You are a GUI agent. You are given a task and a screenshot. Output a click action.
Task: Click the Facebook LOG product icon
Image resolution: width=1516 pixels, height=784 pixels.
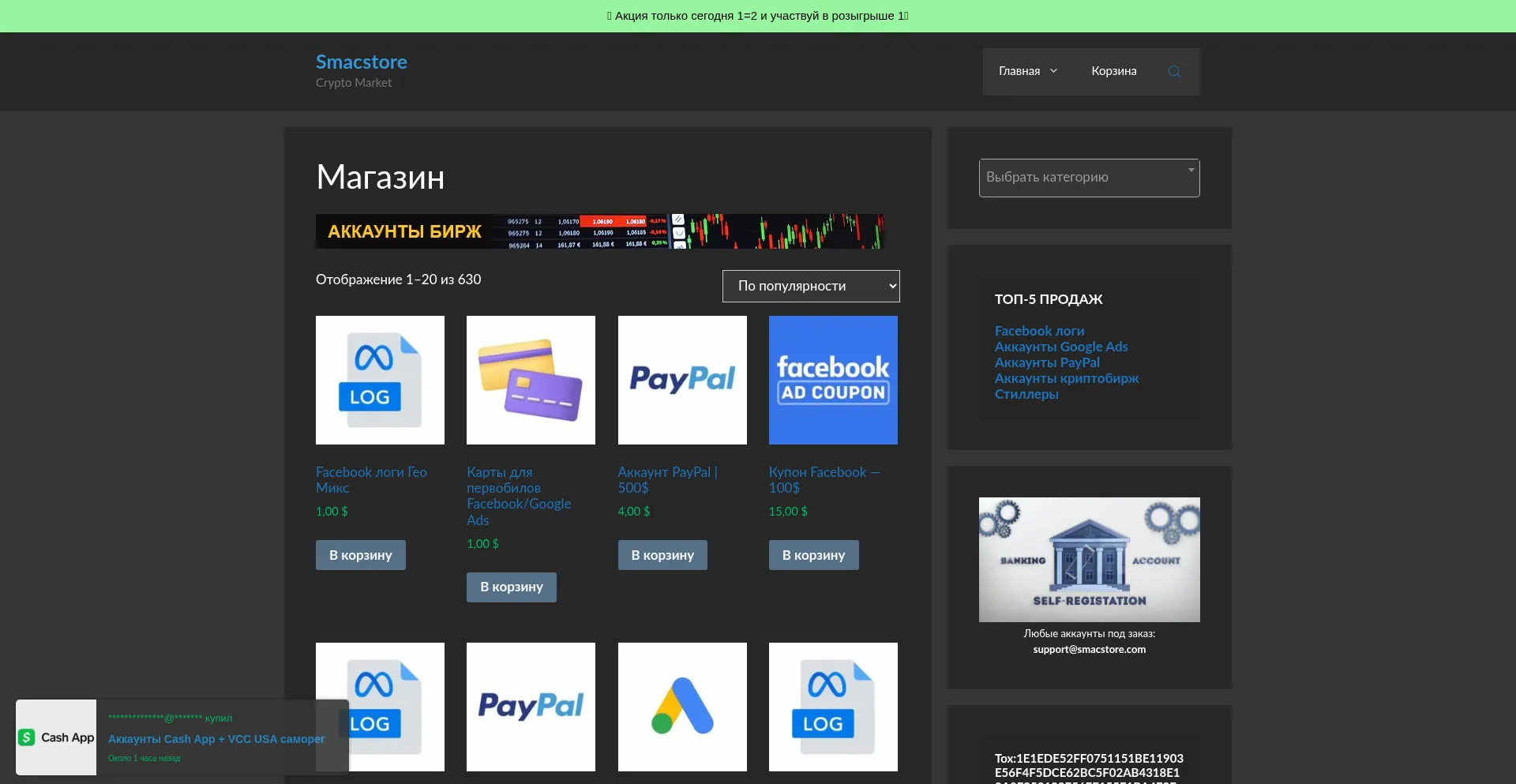tap(380, 380)
